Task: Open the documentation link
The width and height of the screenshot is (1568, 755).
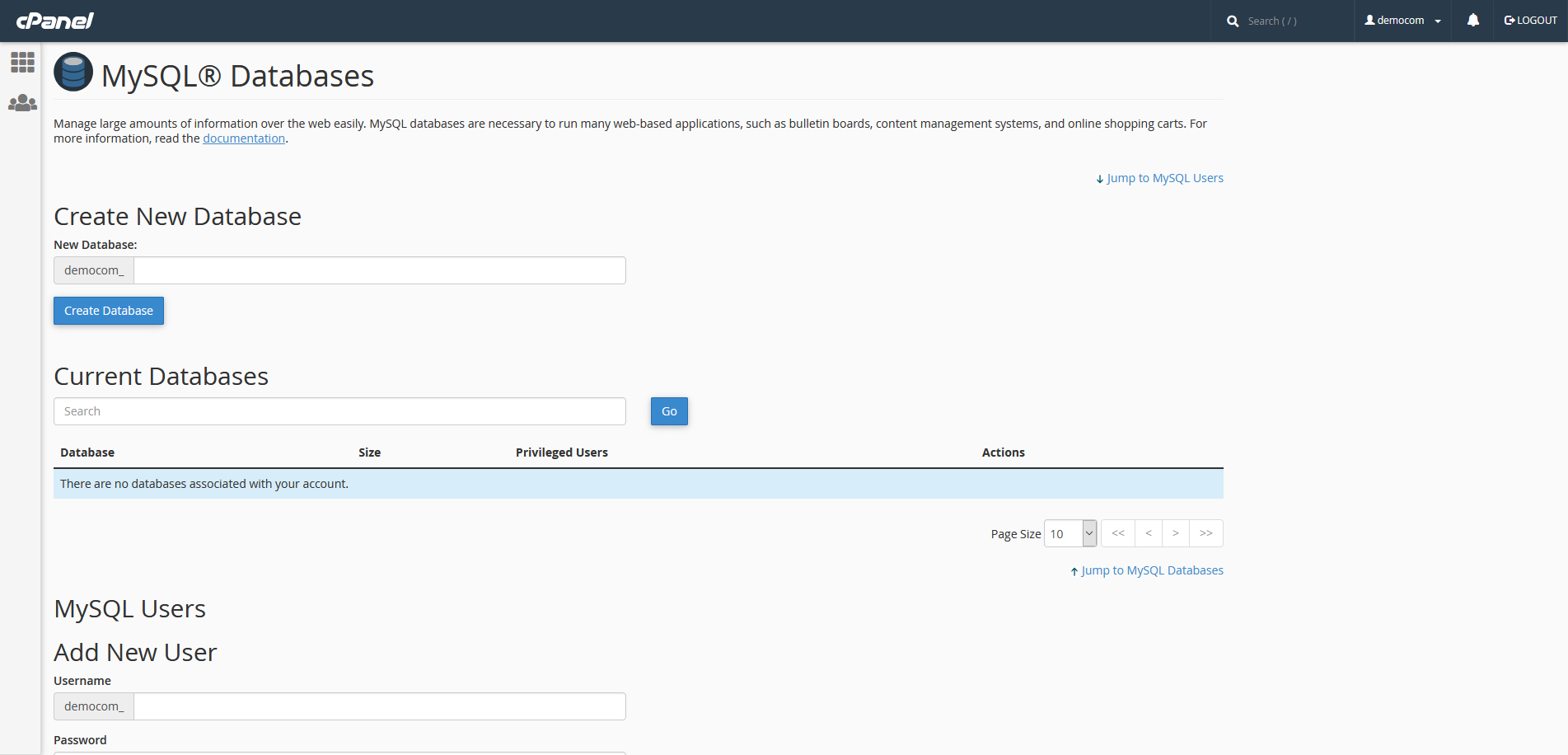Action: (244, 138)
